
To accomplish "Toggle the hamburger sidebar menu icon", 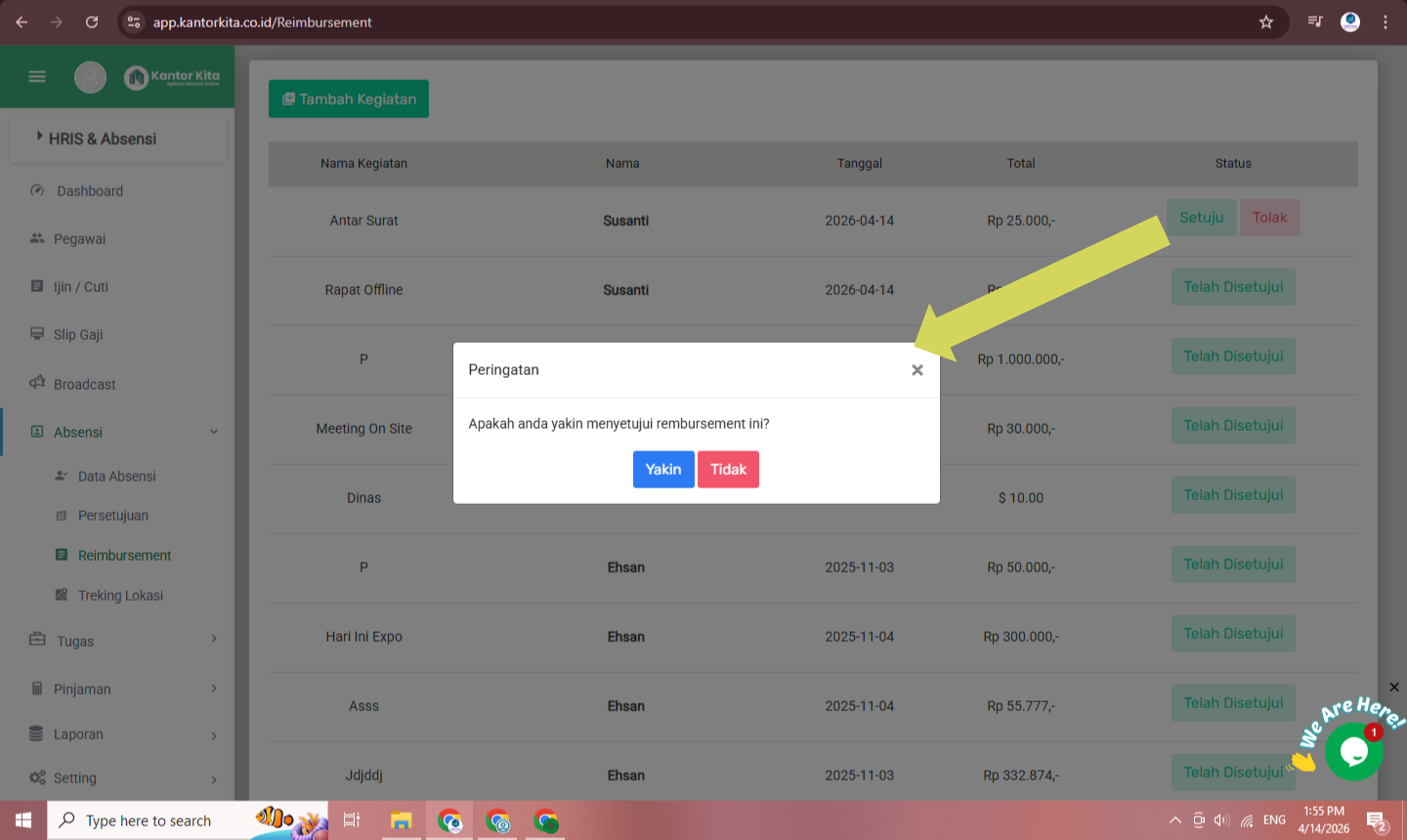I will [x=37, y=76].
